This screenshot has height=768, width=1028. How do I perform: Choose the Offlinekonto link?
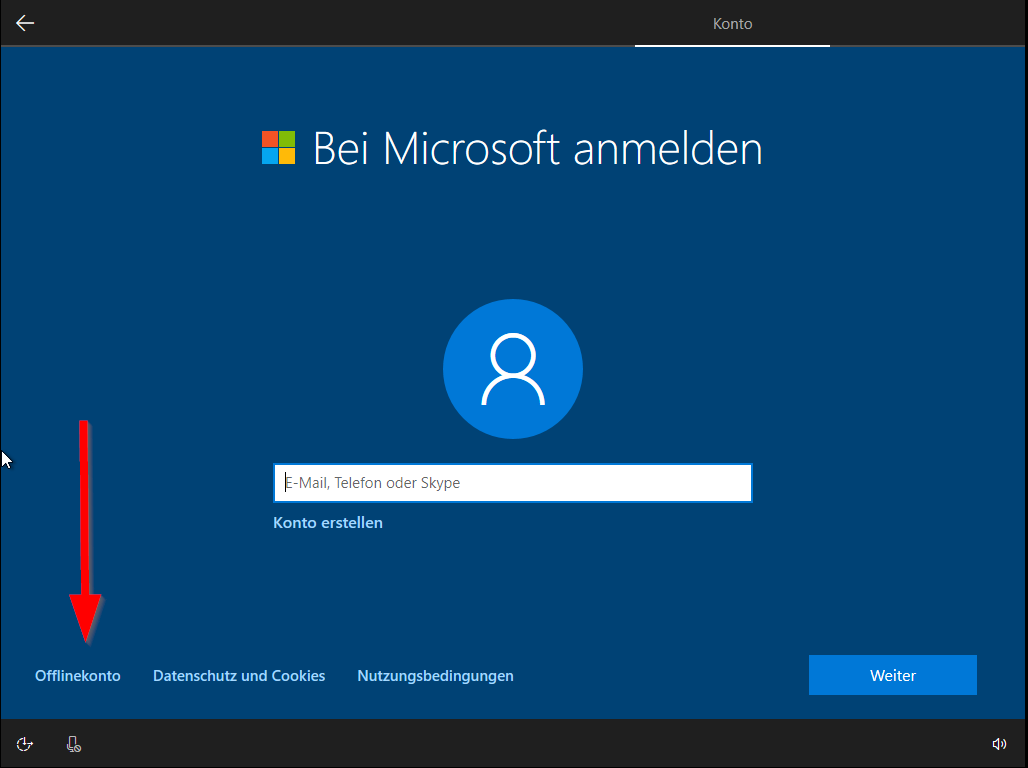(x=77, y=676)
